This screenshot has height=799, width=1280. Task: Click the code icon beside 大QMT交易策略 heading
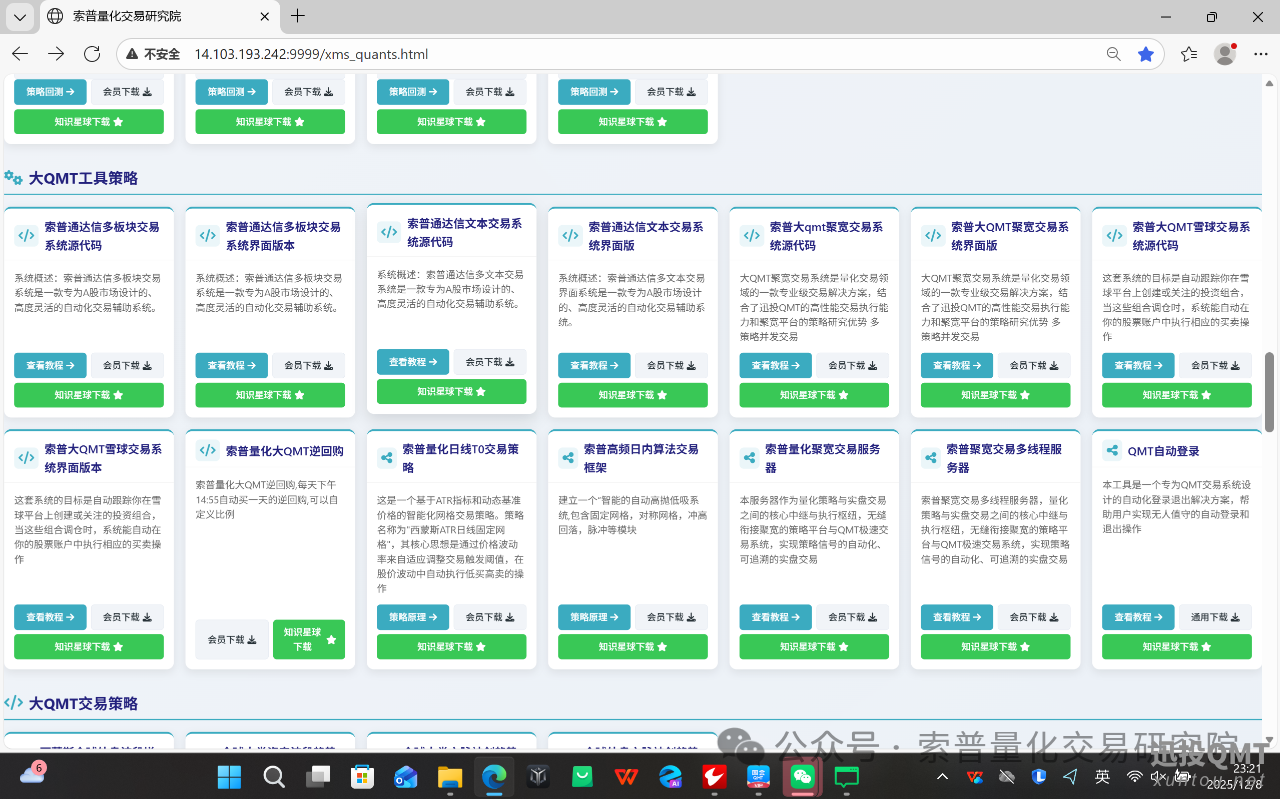14,703
